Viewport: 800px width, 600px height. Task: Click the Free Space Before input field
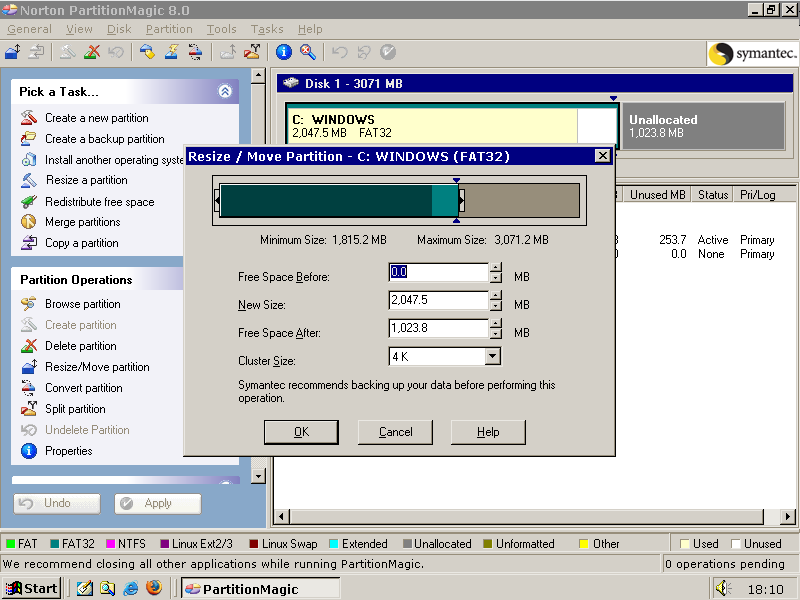tap(439, 272)
